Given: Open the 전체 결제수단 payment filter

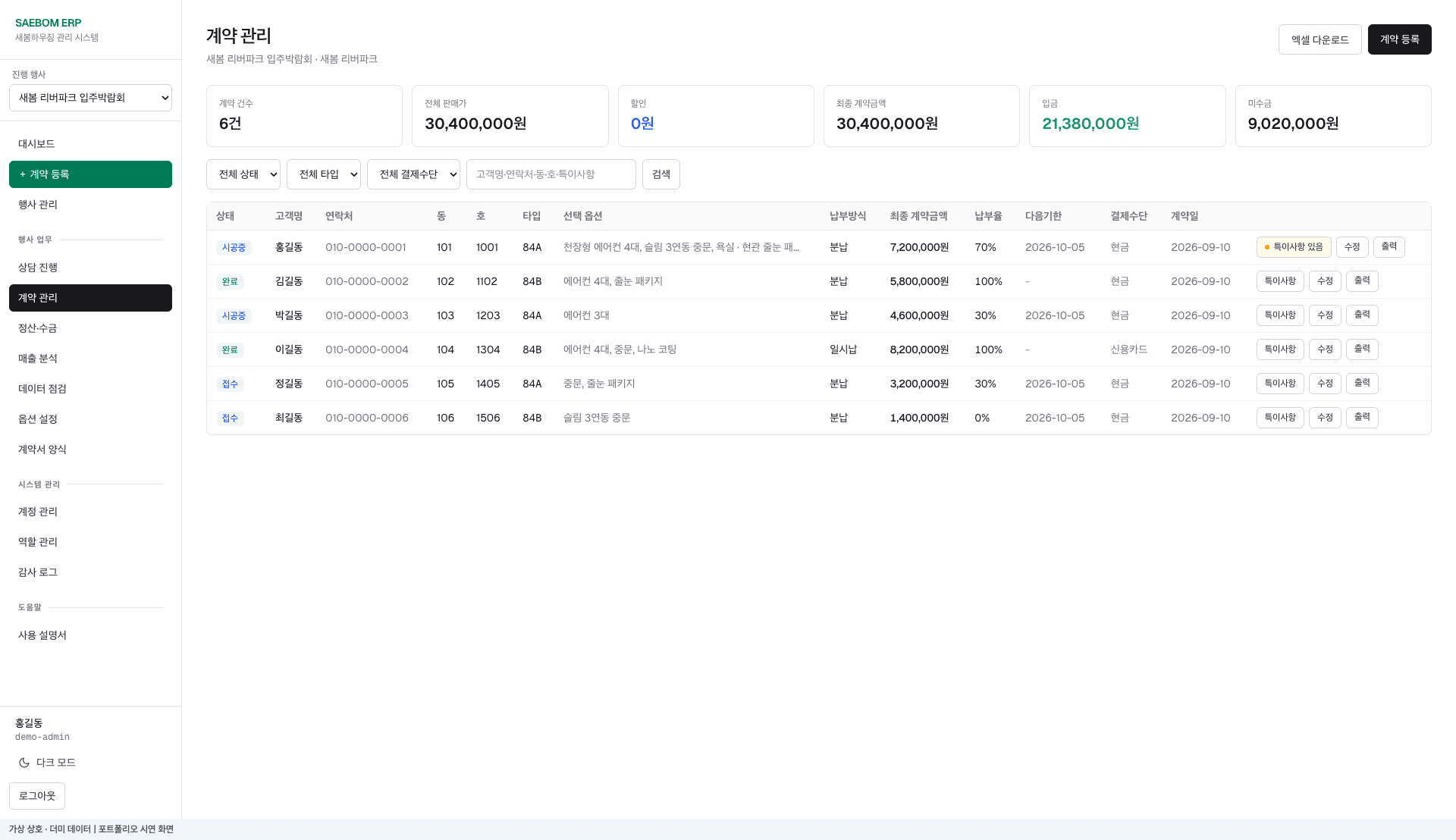Looking at the screenshot, I should (413, 174).
